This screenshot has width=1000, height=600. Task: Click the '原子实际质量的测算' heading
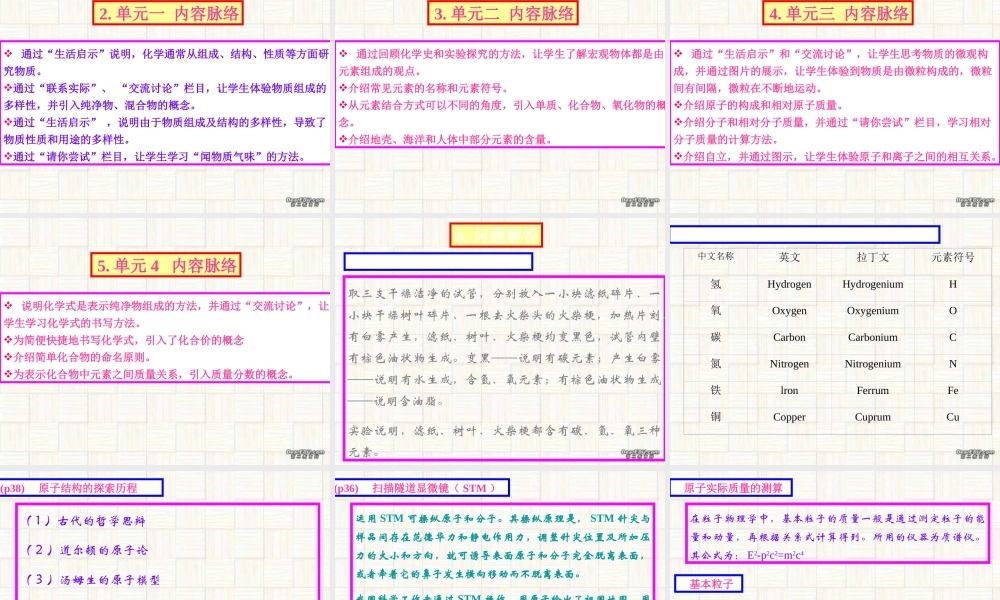[x=731, y=488]
